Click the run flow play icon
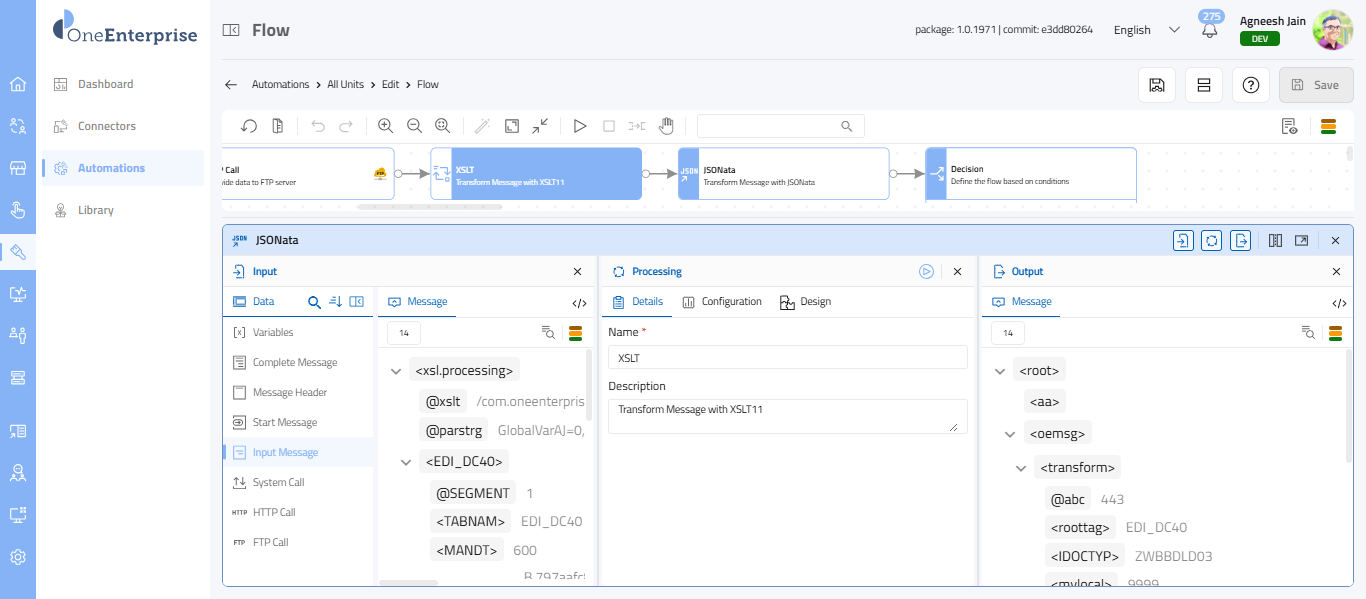The height and width of the screenshot is (599, 1366). pos(580,126)
